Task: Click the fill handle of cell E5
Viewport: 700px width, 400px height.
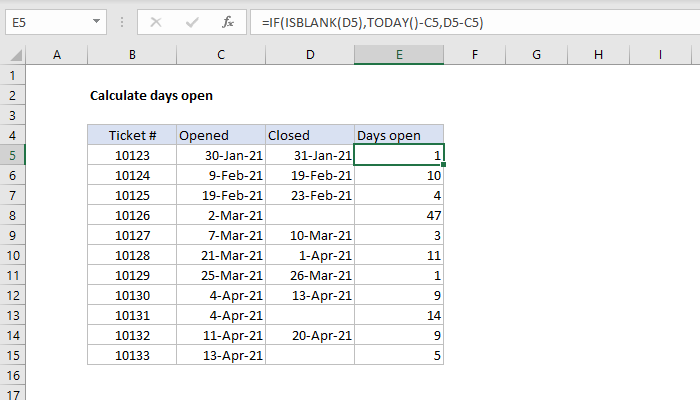Action: (x=443, y=165)
